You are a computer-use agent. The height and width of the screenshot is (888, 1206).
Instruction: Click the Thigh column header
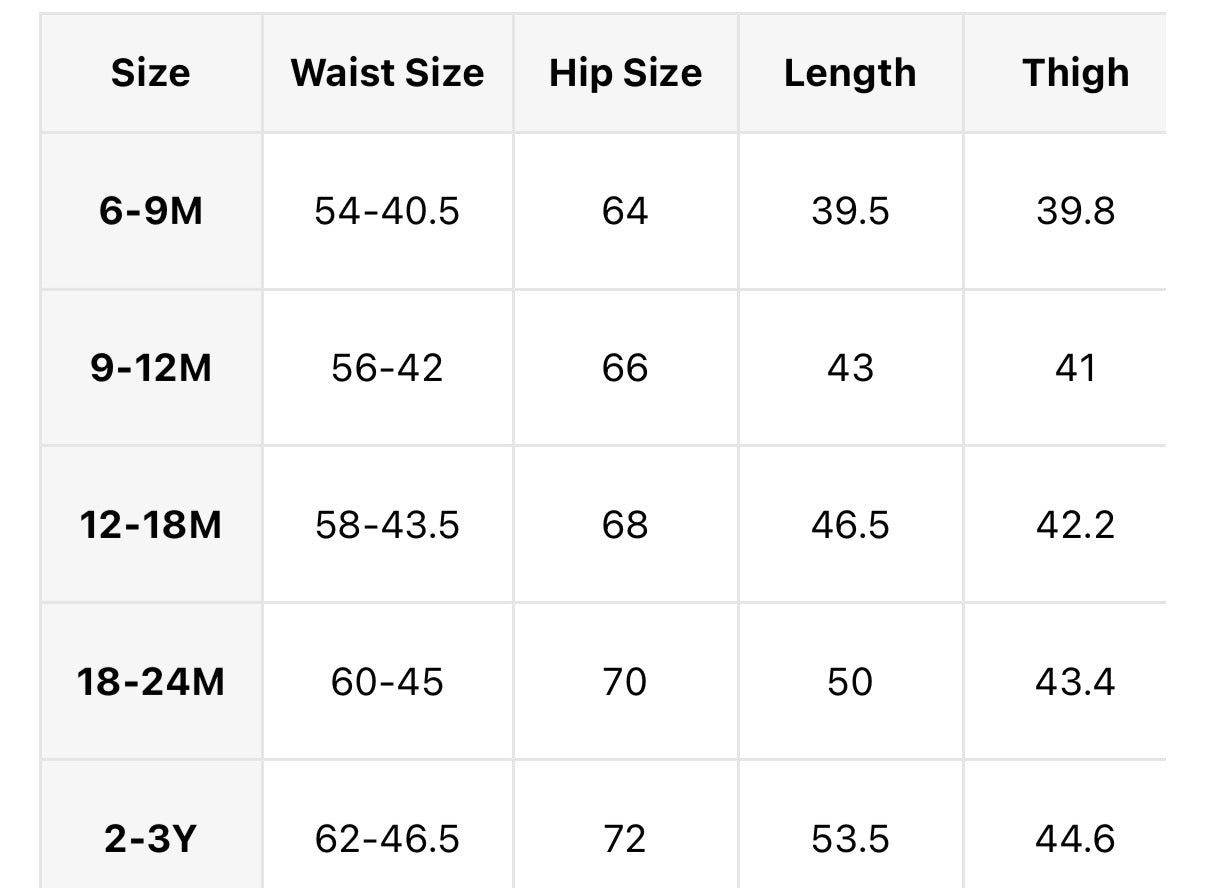[1075, 73]
